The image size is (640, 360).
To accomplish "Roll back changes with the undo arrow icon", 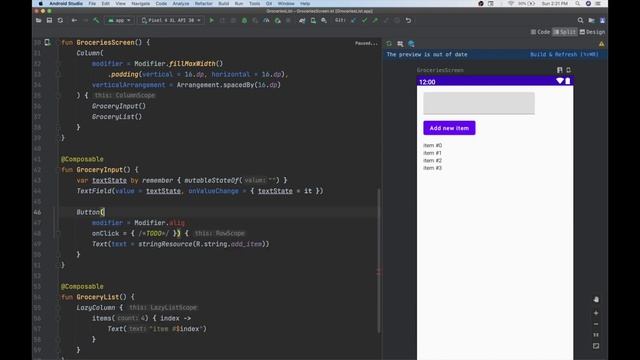I will [408, 20].
